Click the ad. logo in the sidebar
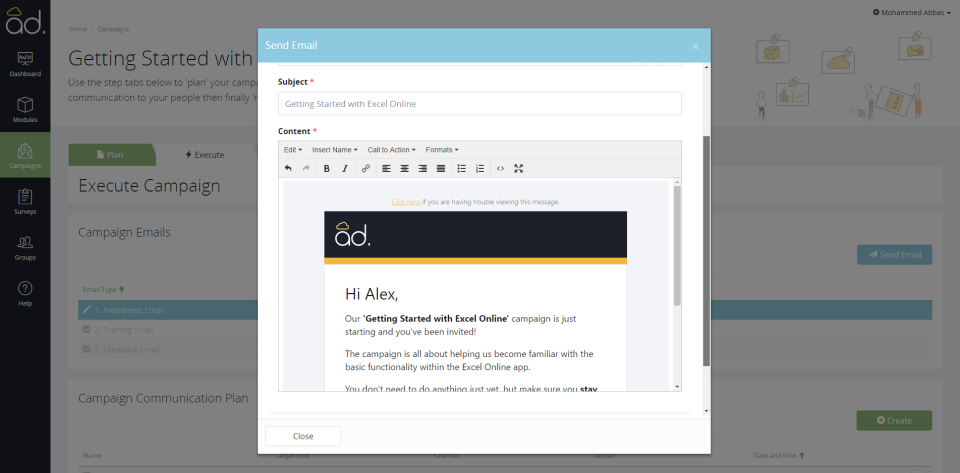This screenshot has width=960, height=473. pyautogui.click(x=25, y=20)
